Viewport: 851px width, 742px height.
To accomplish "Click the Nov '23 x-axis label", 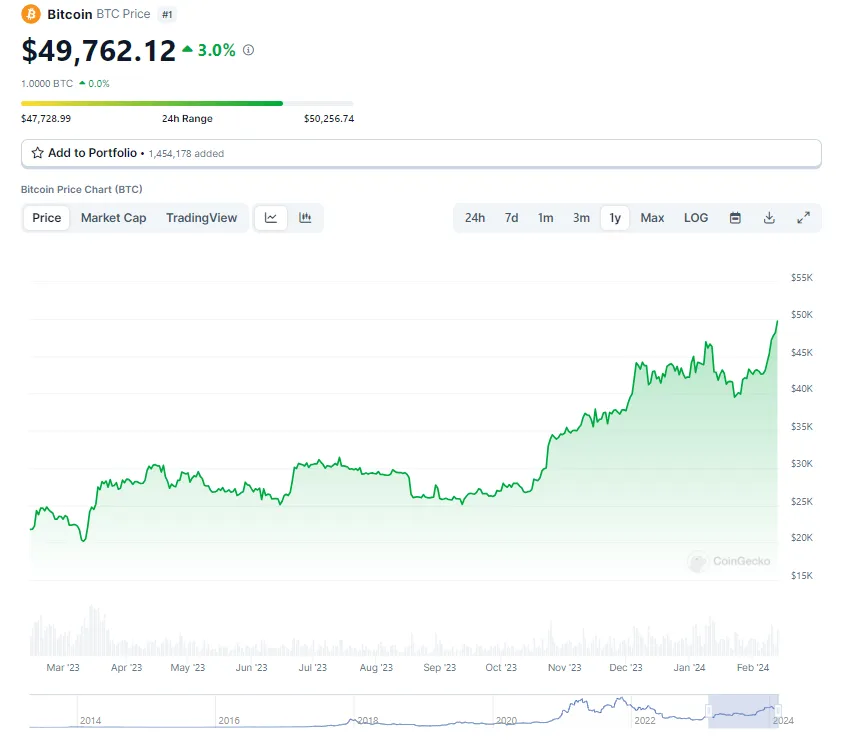I will tap(564, 668).
